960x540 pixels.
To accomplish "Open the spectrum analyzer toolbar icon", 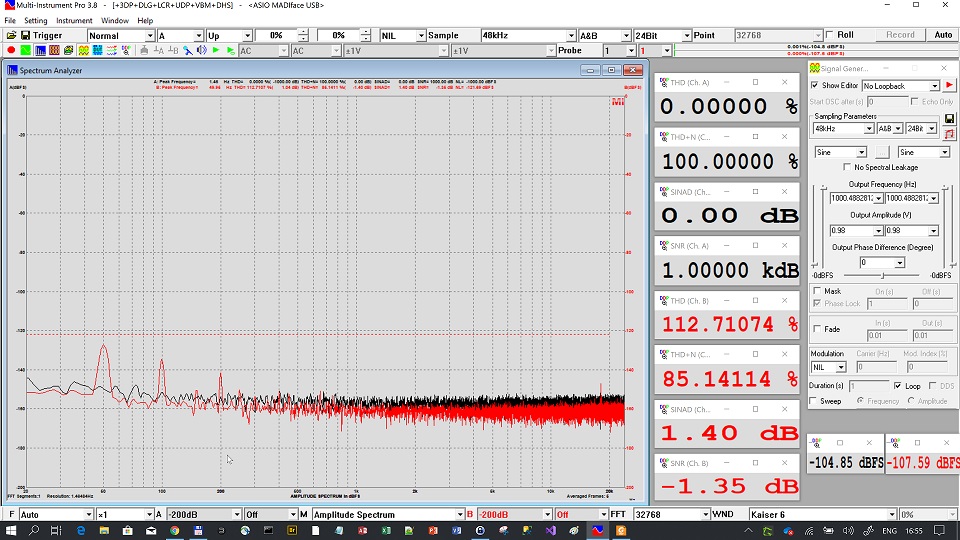I will pyautogui.click(x=41, y=50).
